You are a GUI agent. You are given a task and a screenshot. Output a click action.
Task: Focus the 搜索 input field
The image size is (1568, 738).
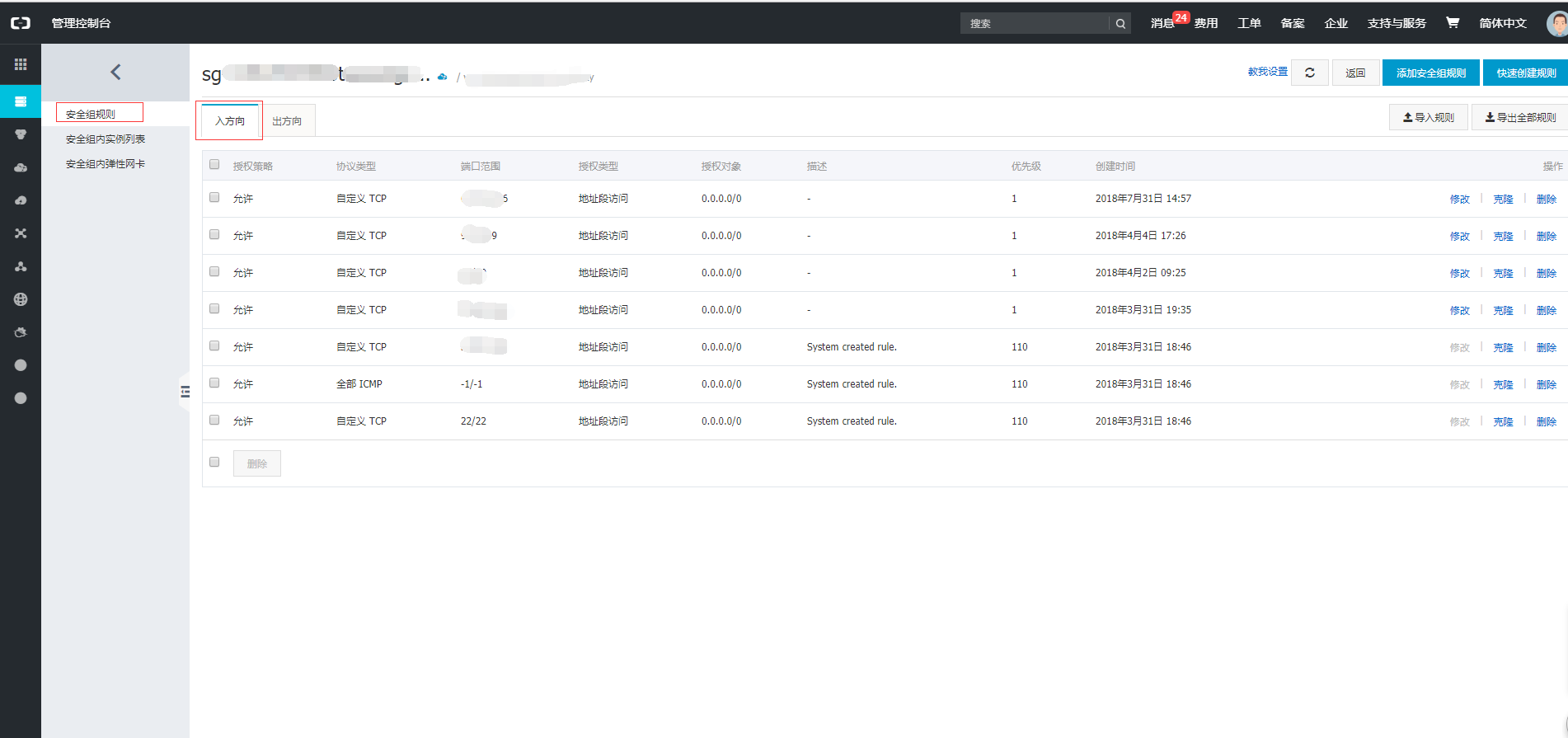(x=1035, y=24)
